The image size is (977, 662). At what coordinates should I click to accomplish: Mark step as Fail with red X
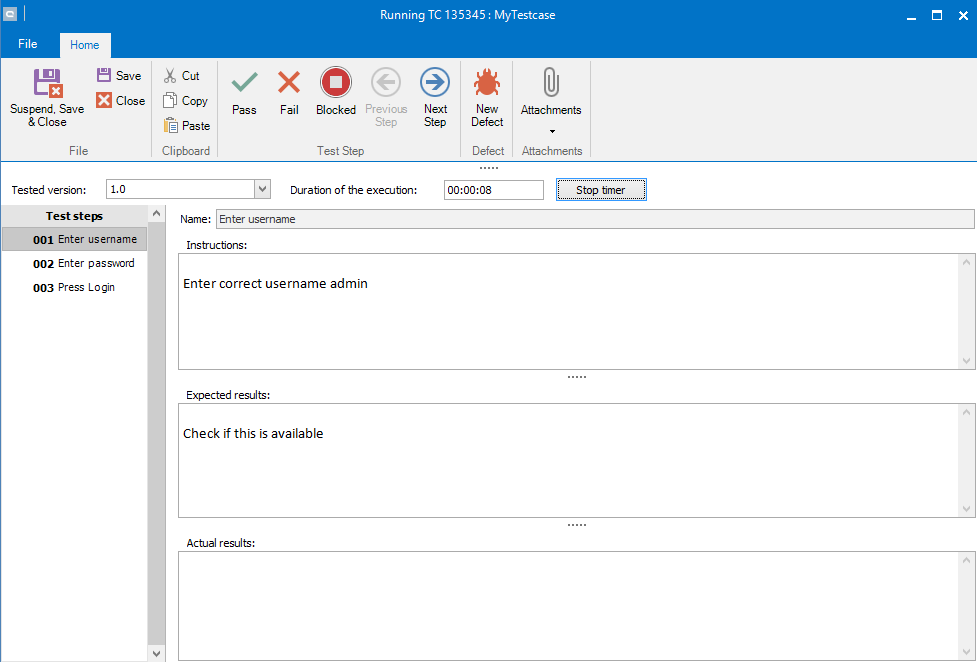tap(289, 83)
